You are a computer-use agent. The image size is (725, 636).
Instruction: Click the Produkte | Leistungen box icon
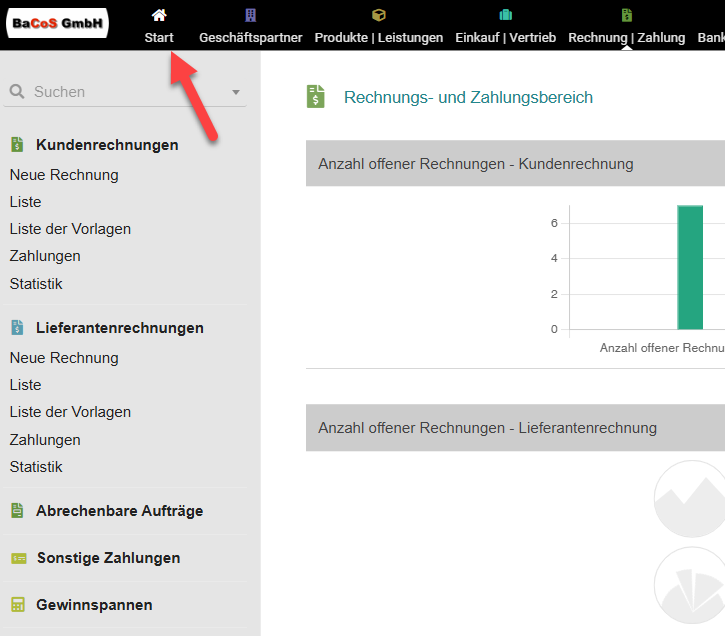pos(378,15)
